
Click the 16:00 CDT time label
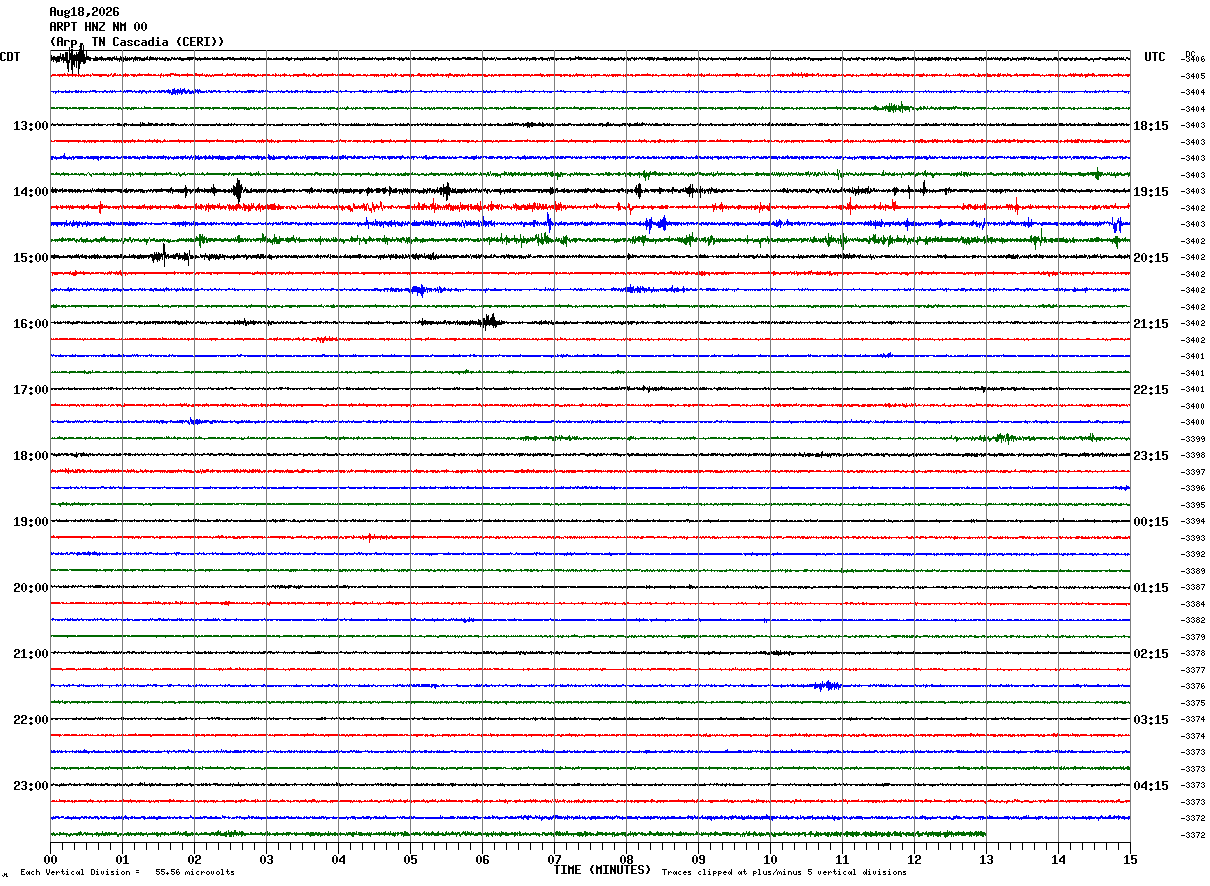click(x=30, y=324)
